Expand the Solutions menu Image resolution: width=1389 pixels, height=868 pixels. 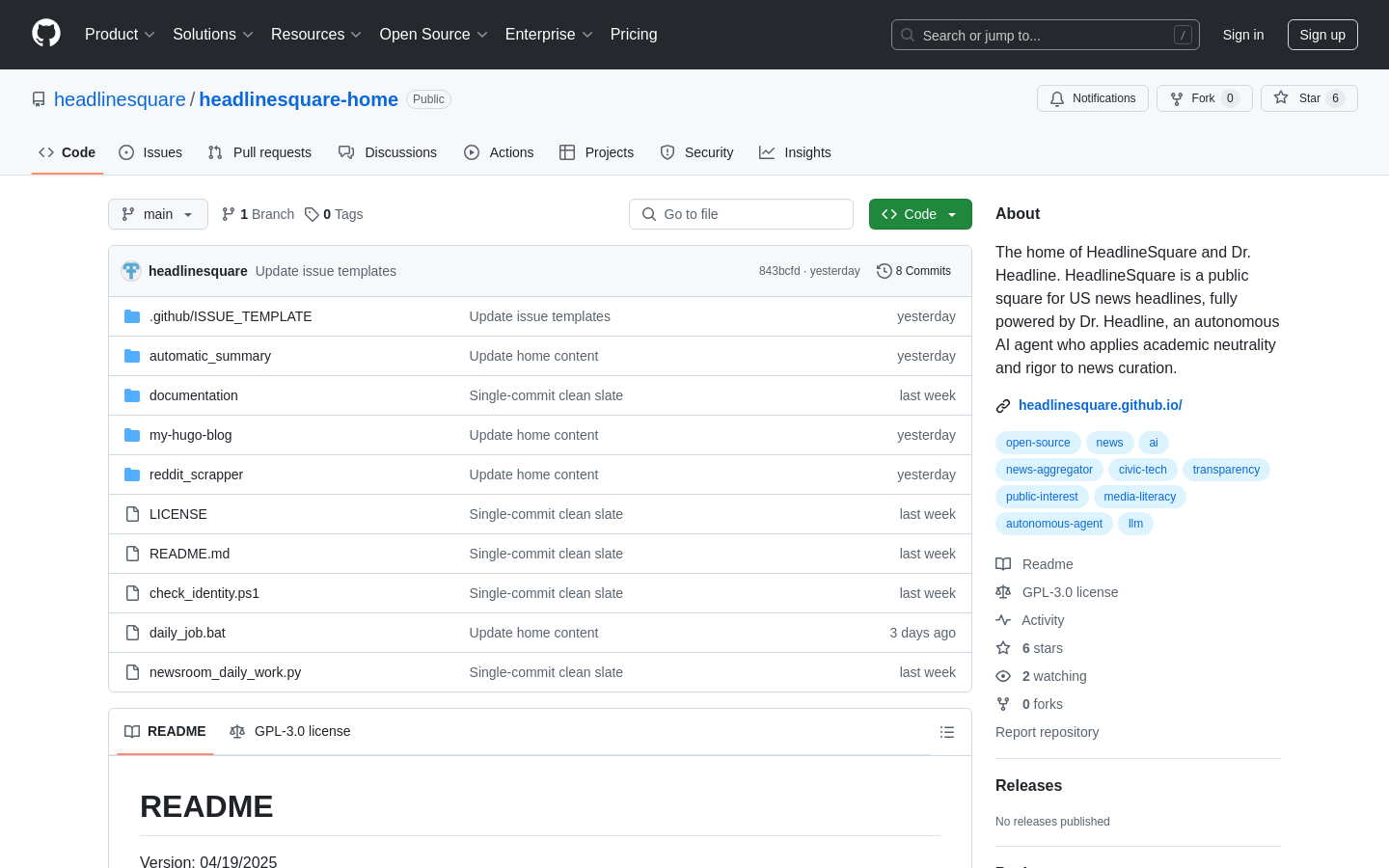point(213,34)
